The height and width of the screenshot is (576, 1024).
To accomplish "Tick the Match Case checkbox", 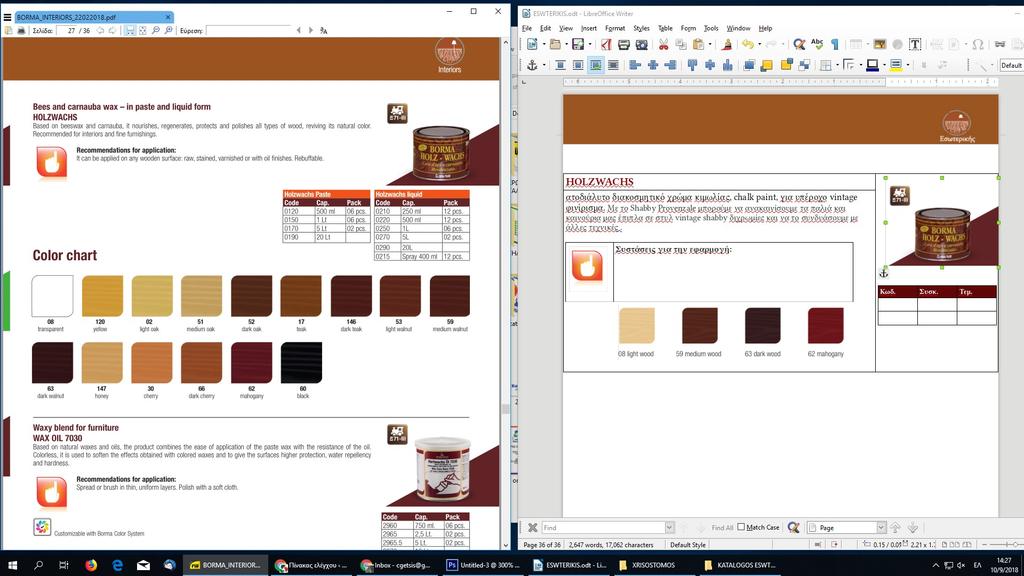I will (741, 527).
